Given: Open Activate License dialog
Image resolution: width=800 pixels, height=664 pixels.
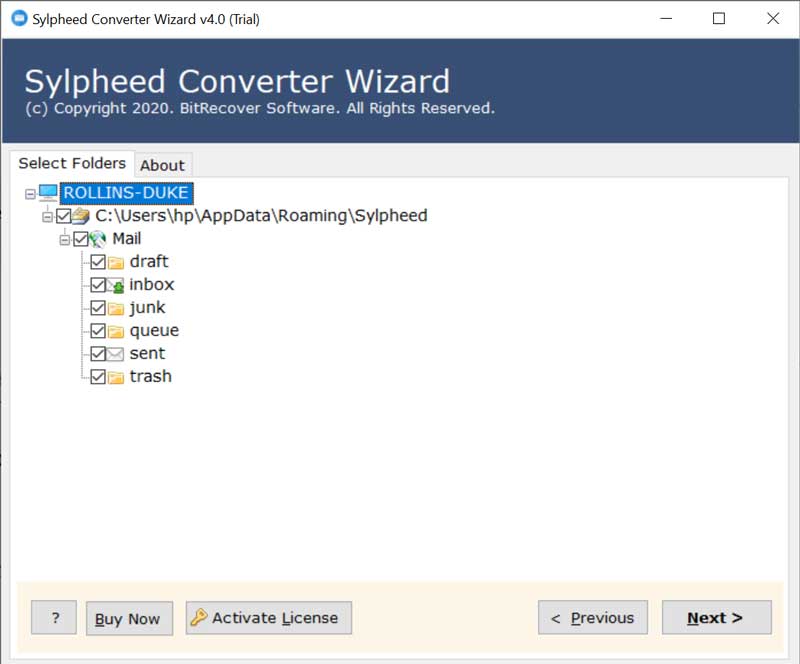Looking at the screenshot, I should [x=269, y=618].
